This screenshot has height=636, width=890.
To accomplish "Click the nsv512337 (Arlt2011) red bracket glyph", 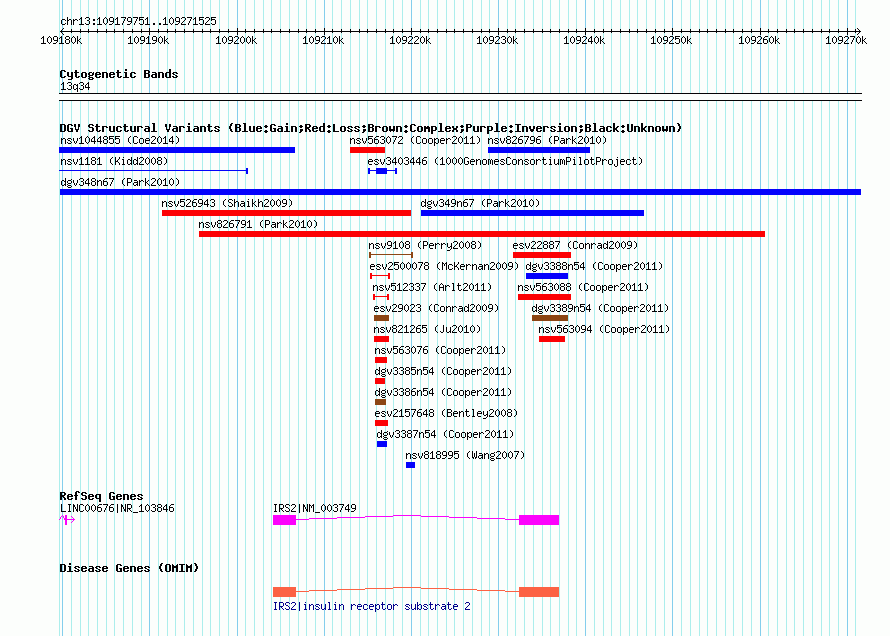I will pyautogui.click(x=381, y=297).
